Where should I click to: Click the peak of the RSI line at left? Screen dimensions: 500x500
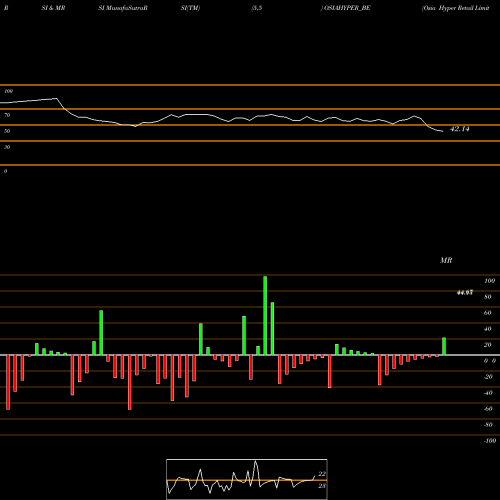tap(56, 98)
